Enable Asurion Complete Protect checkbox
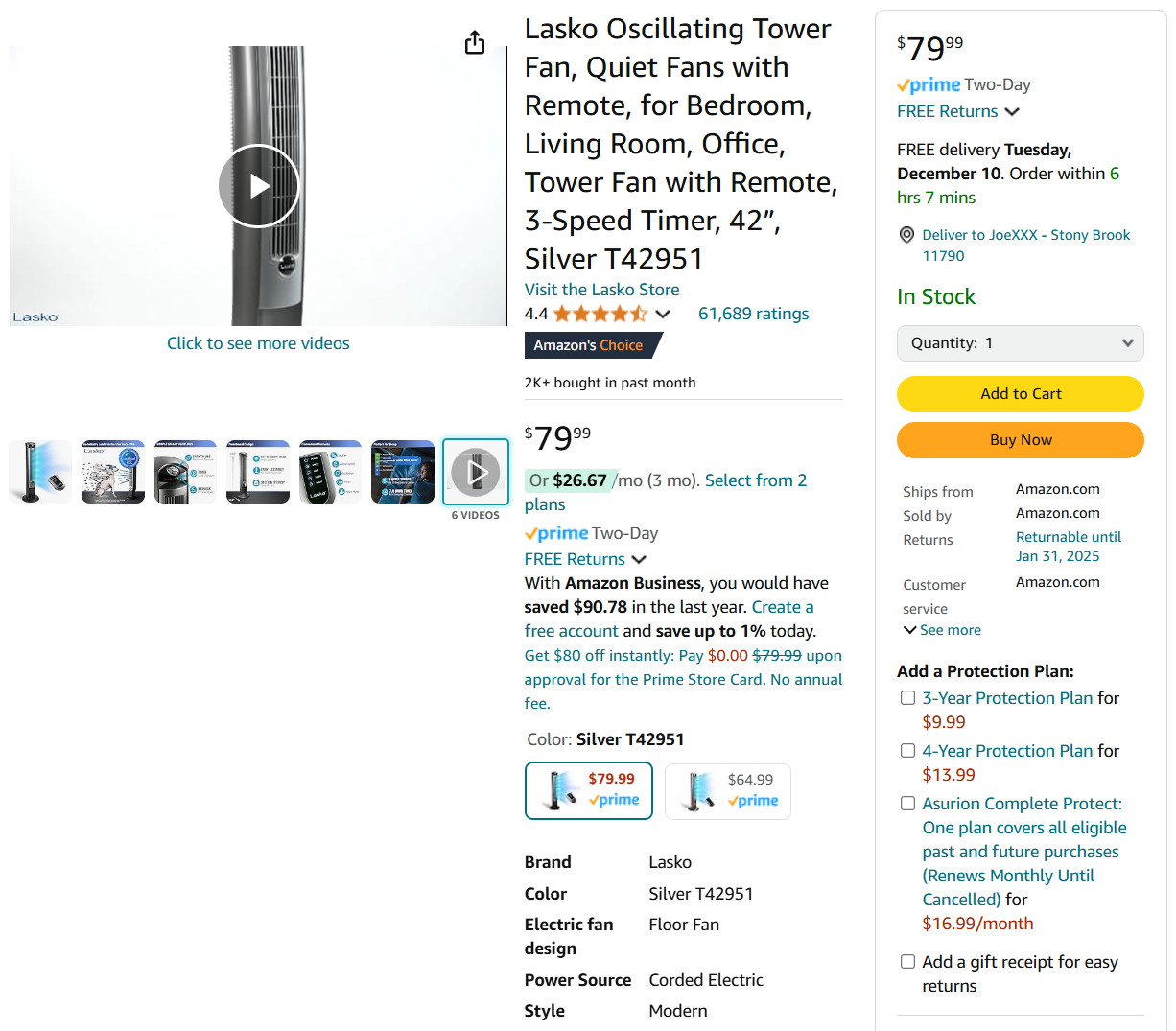Viewport: 1176px width, 1031px height. [x=907, y=804]
